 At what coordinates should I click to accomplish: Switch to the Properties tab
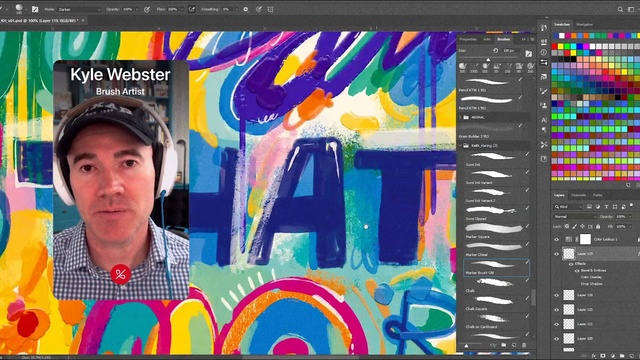468,40
